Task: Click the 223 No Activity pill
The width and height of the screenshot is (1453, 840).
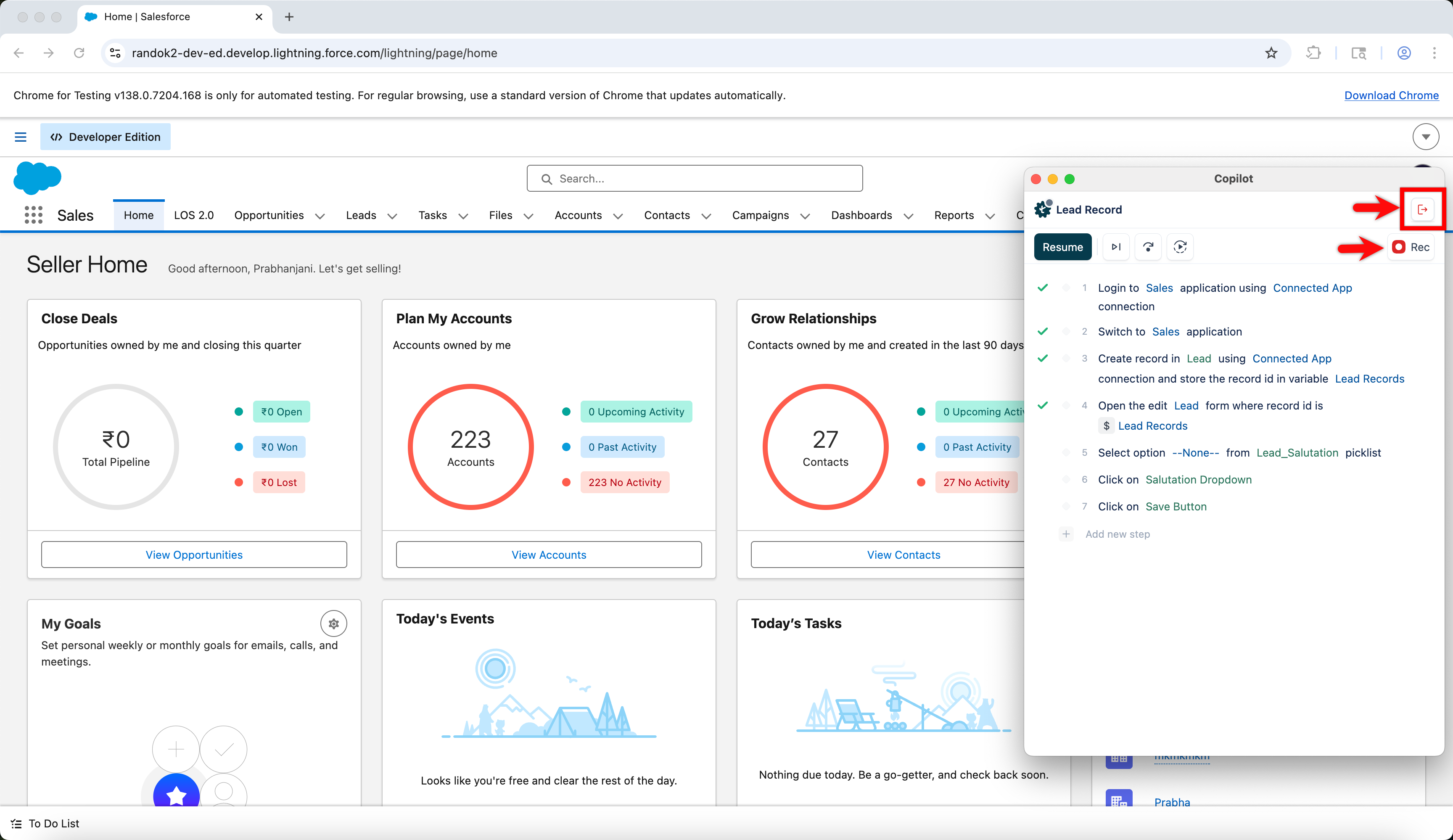Action: coord(624,482)
